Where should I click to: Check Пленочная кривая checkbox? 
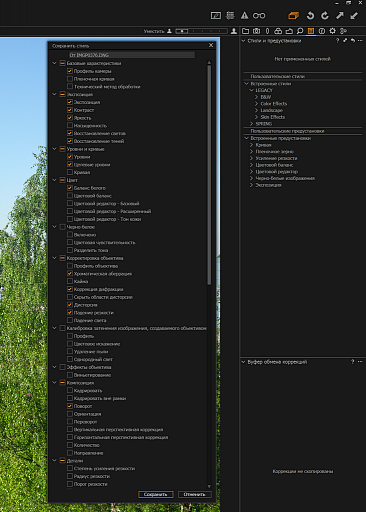pyautogui.click(x=70, y=79)
